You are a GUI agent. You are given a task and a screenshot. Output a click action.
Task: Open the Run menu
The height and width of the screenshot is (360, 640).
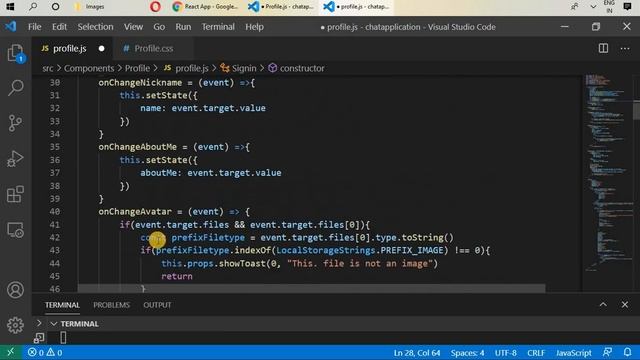pos(183,27)
